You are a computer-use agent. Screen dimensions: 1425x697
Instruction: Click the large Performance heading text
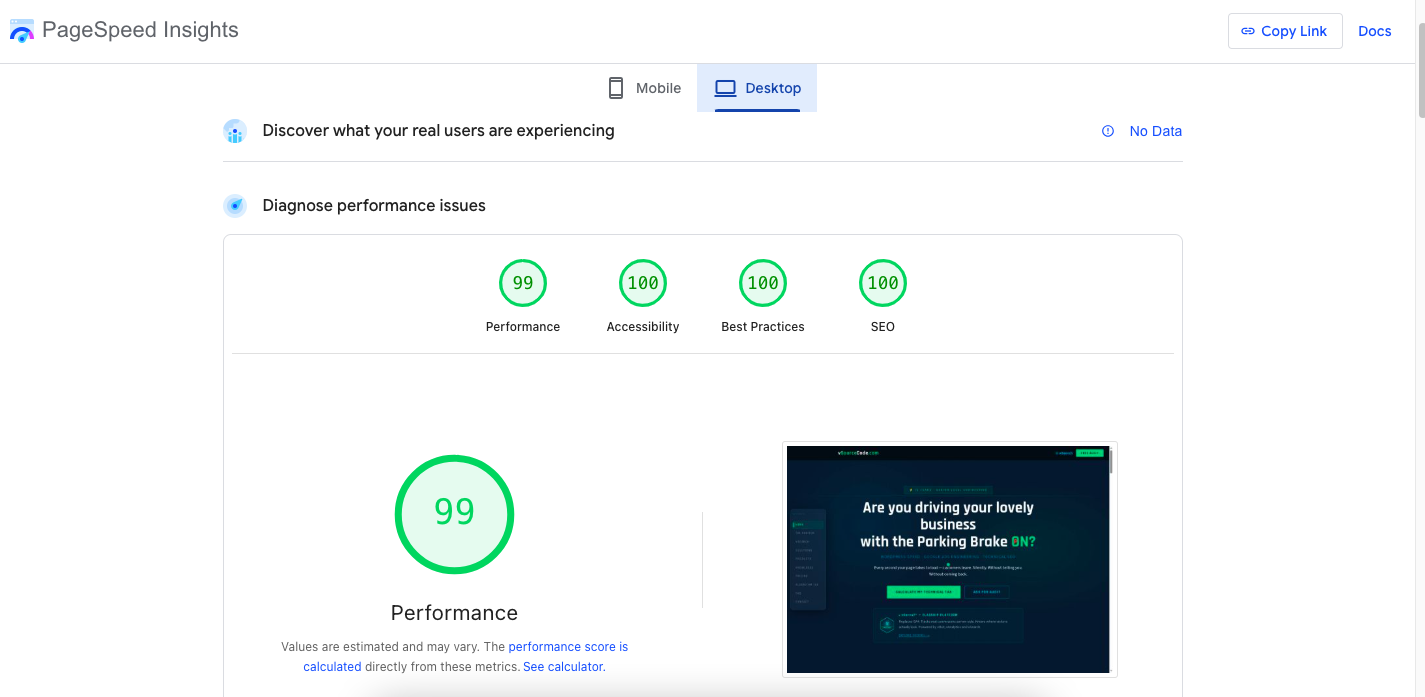[454, 613]
